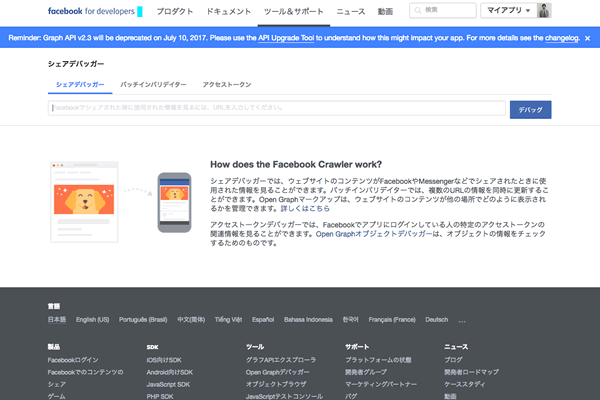Choose Tiếng Việt language
This screenshot has height=400, width=600.
(228, 320)
